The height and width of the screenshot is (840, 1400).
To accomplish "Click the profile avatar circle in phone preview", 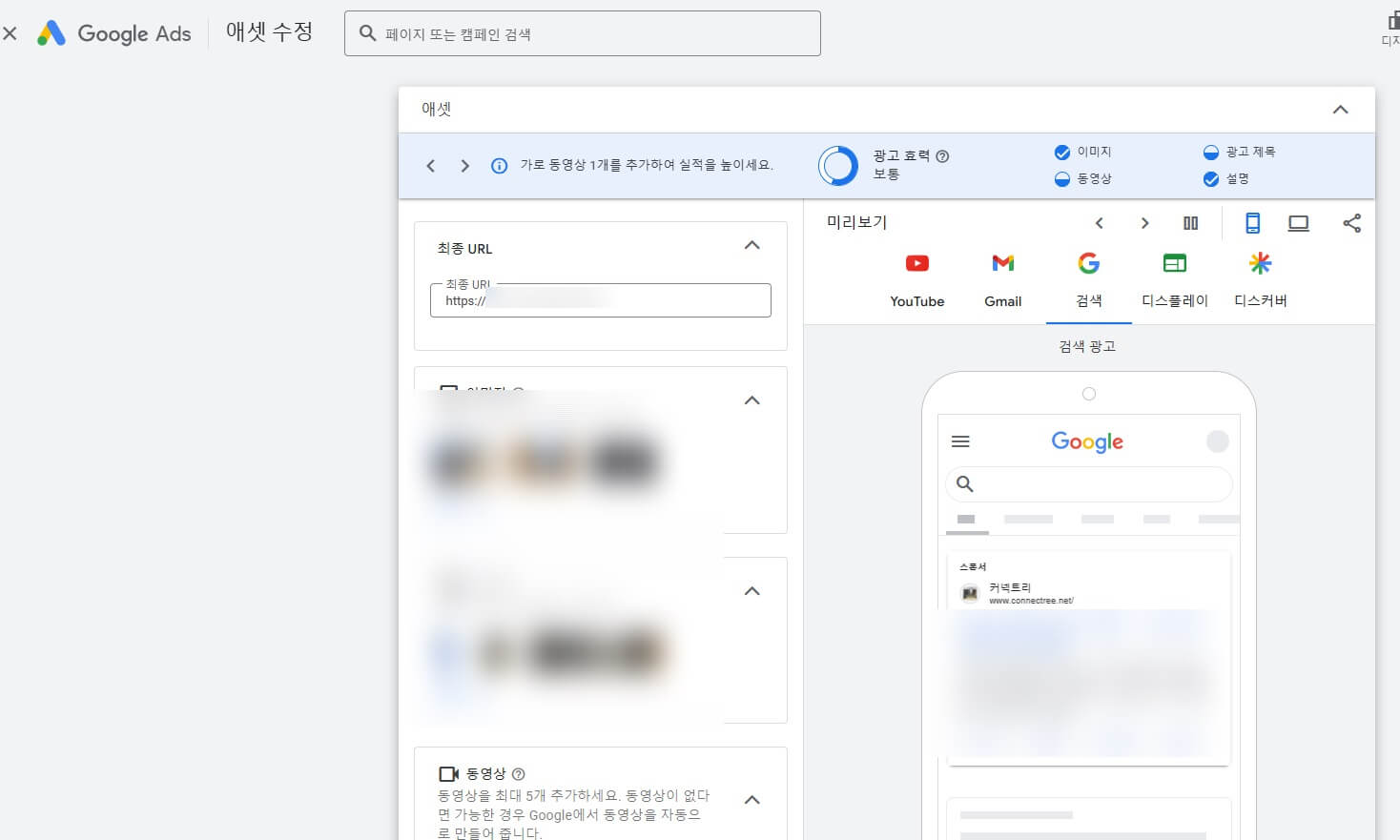I will tap(1218, 441).
